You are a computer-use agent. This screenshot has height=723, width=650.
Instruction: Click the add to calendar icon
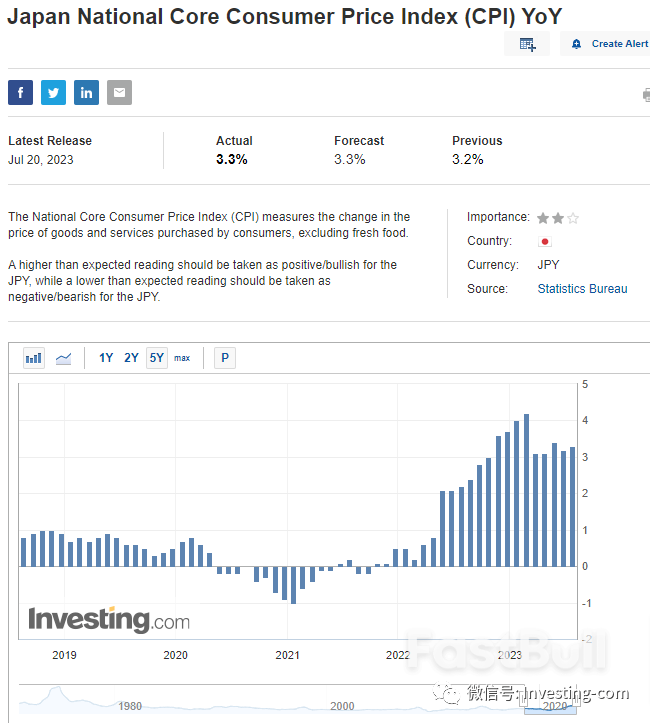pos(527,44)
